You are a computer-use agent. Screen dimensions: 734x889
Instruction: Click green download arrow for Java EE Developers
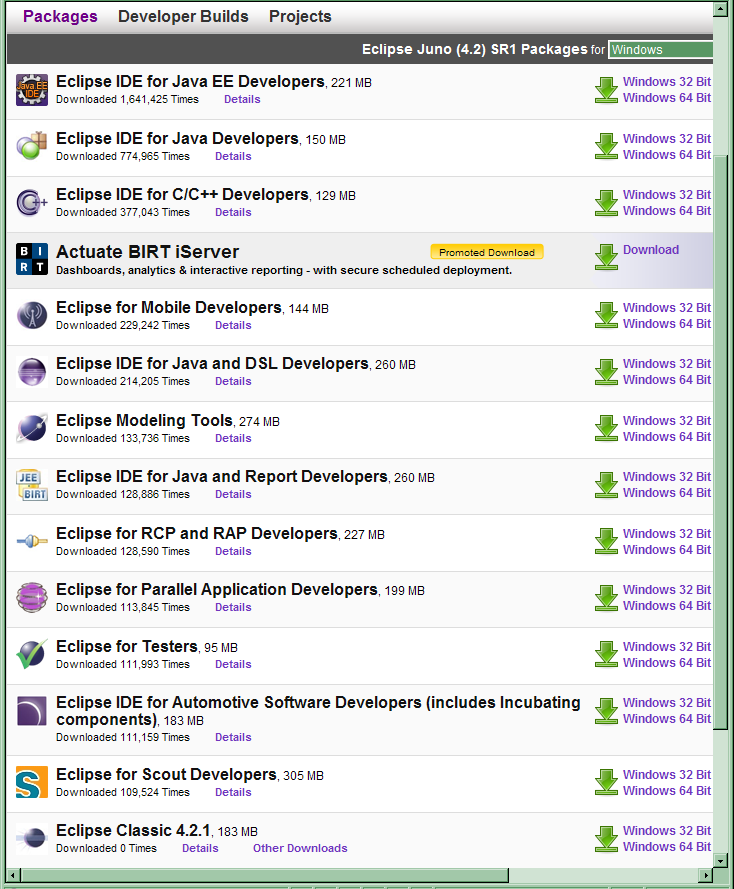pos(606,90)
